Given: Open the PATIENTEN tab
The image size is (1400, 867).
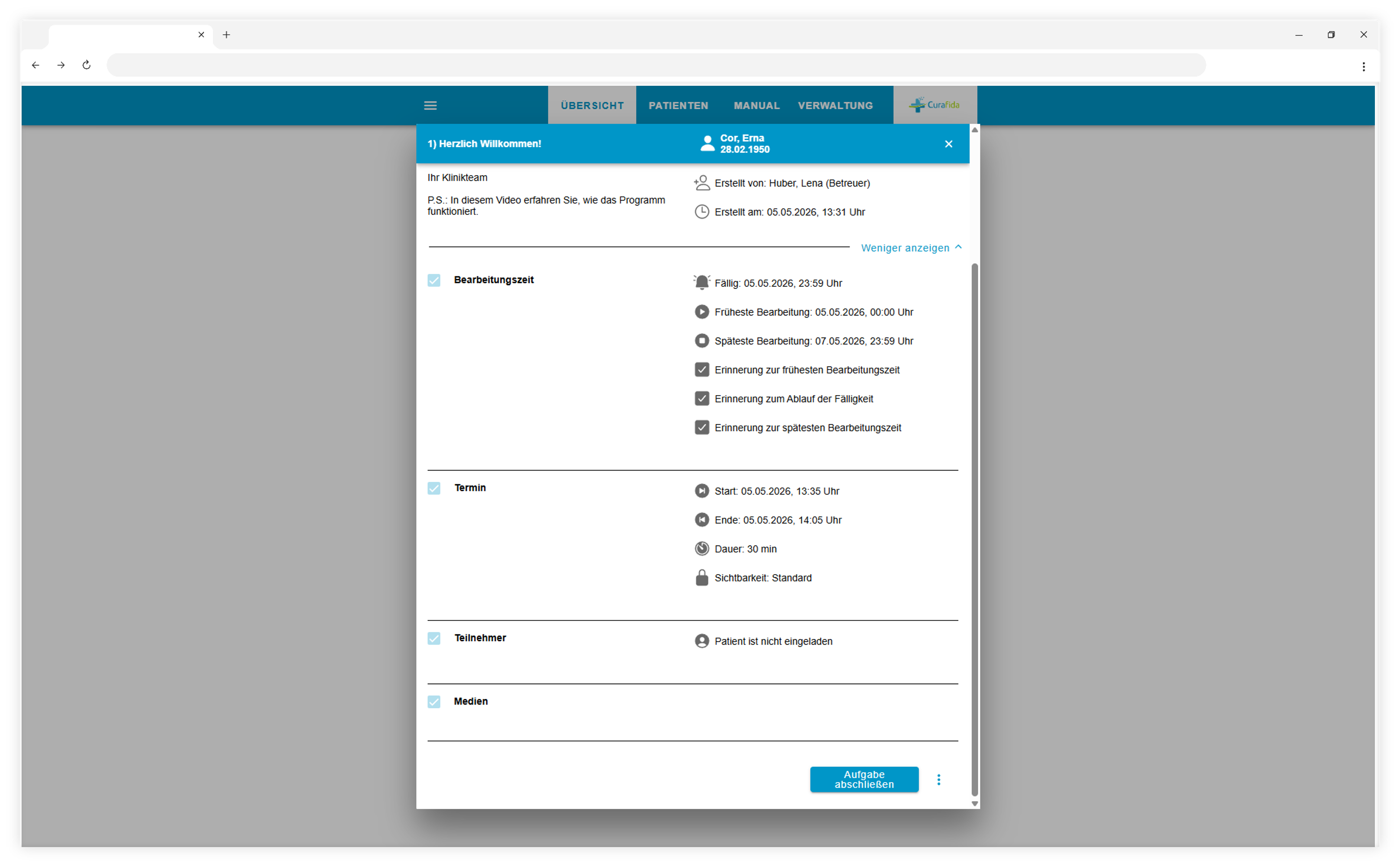Looking at the screenshot, I should 678,106.
